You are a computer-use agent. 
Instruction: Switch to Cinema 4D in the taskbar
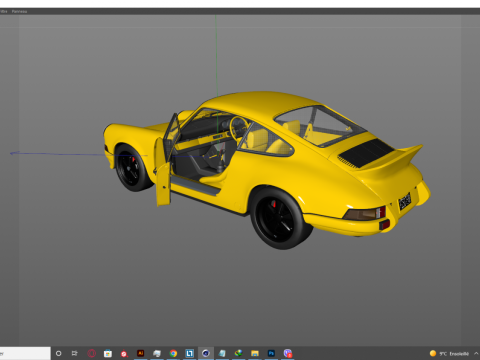[x=206, y=353]
